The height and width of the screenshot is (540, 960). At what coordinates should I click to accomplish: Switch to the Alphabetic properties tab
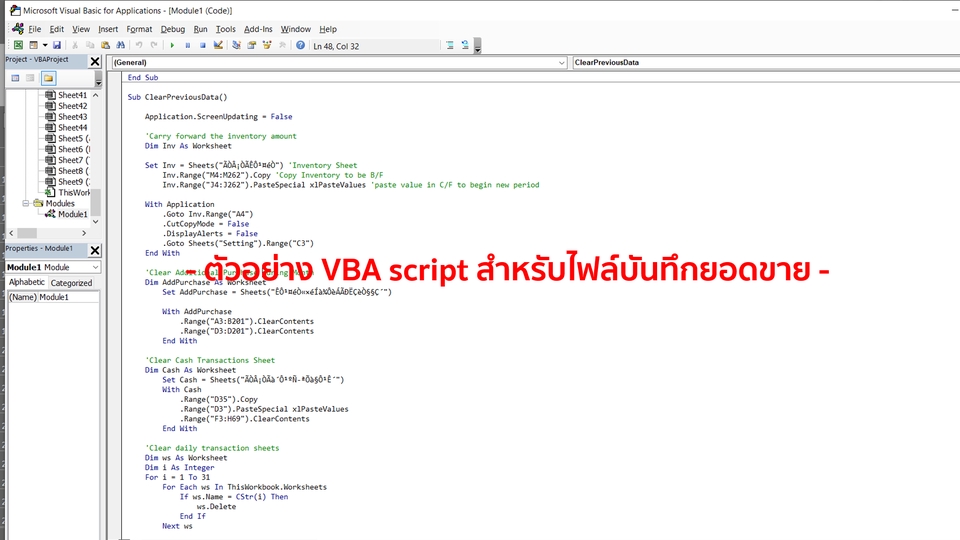coord(26,282)
